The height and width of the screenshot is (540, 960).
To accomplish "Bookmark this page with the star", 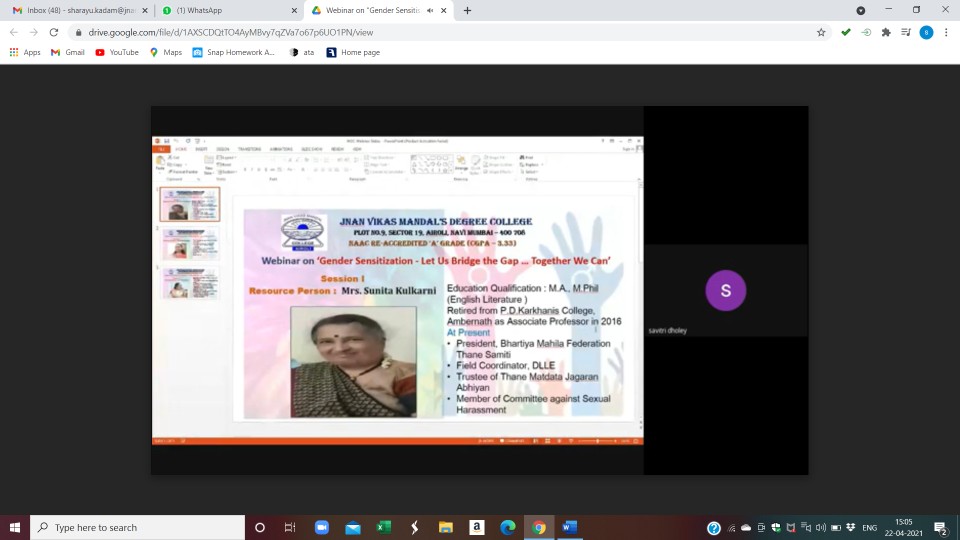I will click(821, 32).
